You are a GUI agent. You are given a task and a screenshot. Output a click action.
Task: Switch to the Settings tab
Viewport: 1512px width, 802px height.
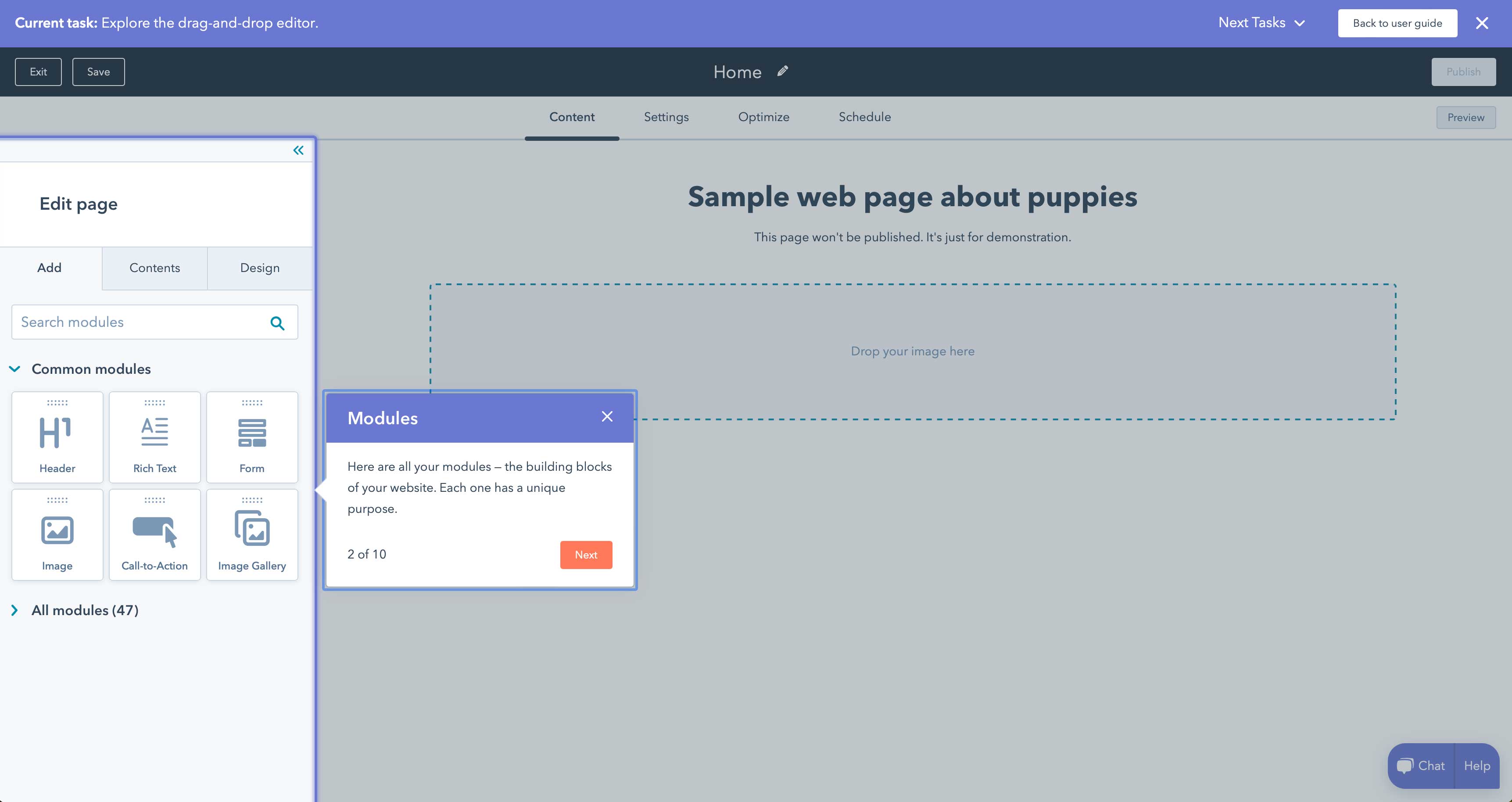667,117
